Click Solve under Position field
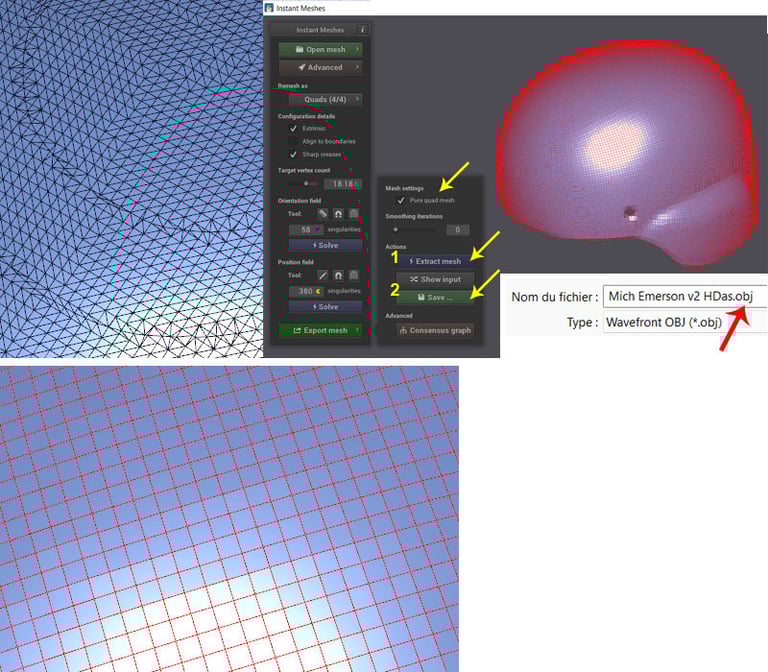Viewport: 768px width, 672px height. 325,307
